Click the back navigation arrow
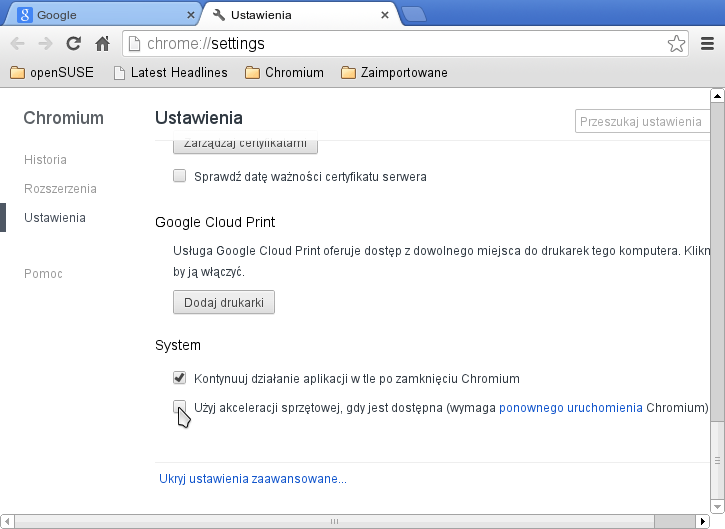725x529 pixels. click(17, 44)
